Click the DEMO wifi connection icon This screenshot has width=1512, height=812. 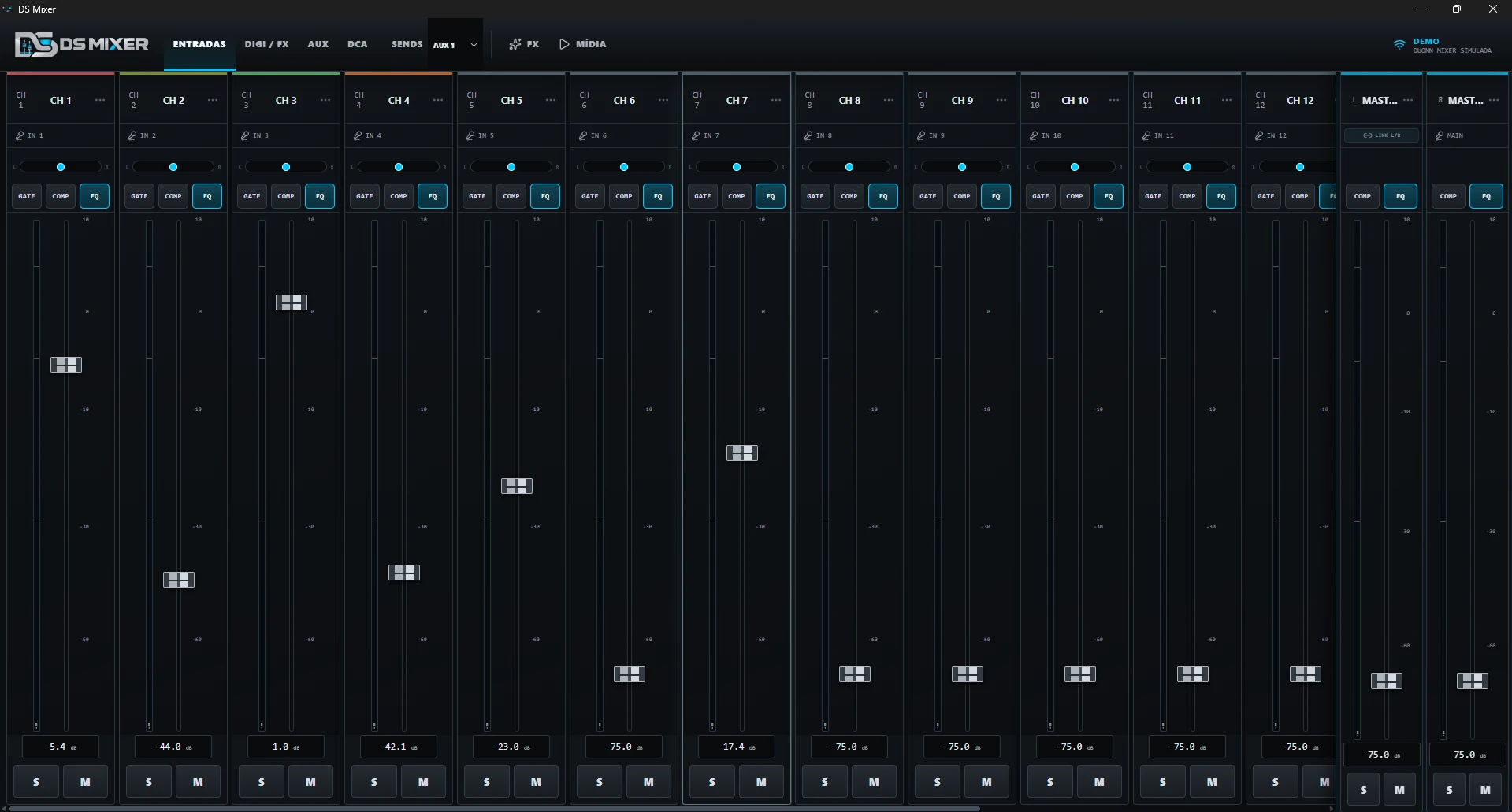[1399, 44]
